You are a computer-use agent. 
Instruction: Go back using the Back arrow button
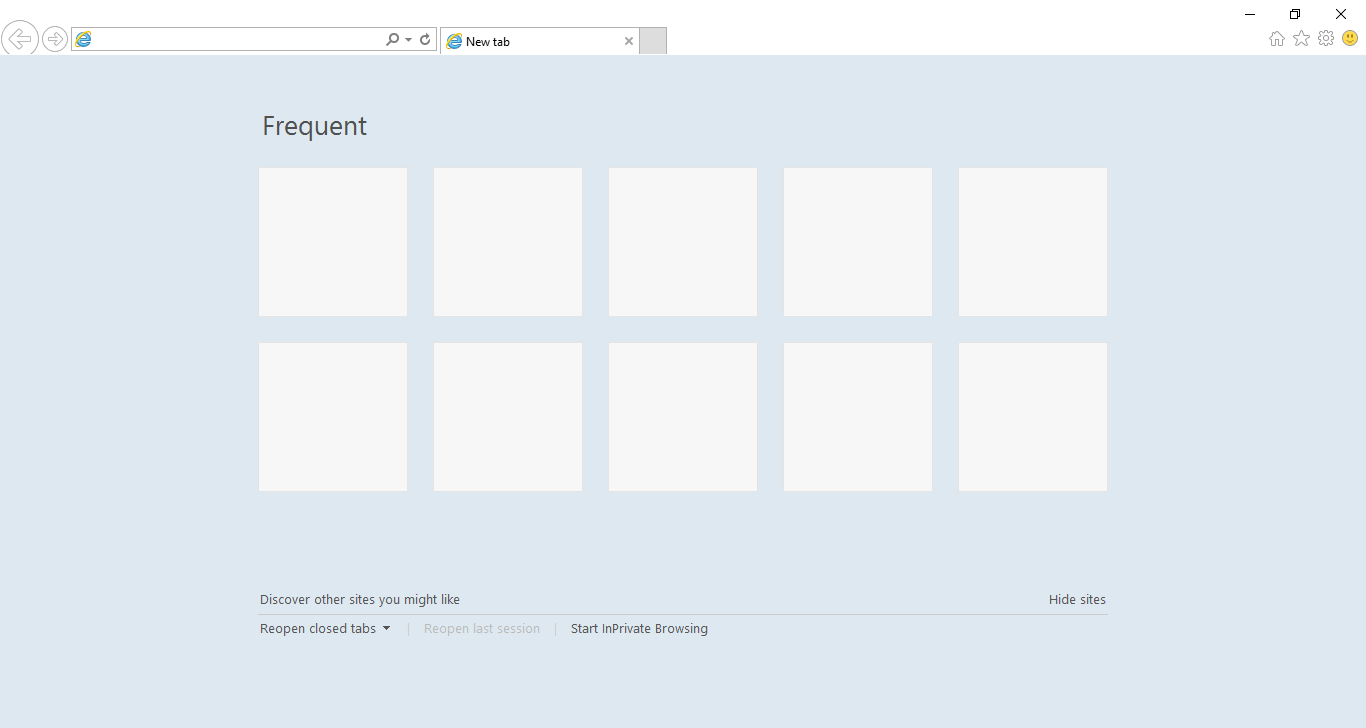tap(20, 39)
